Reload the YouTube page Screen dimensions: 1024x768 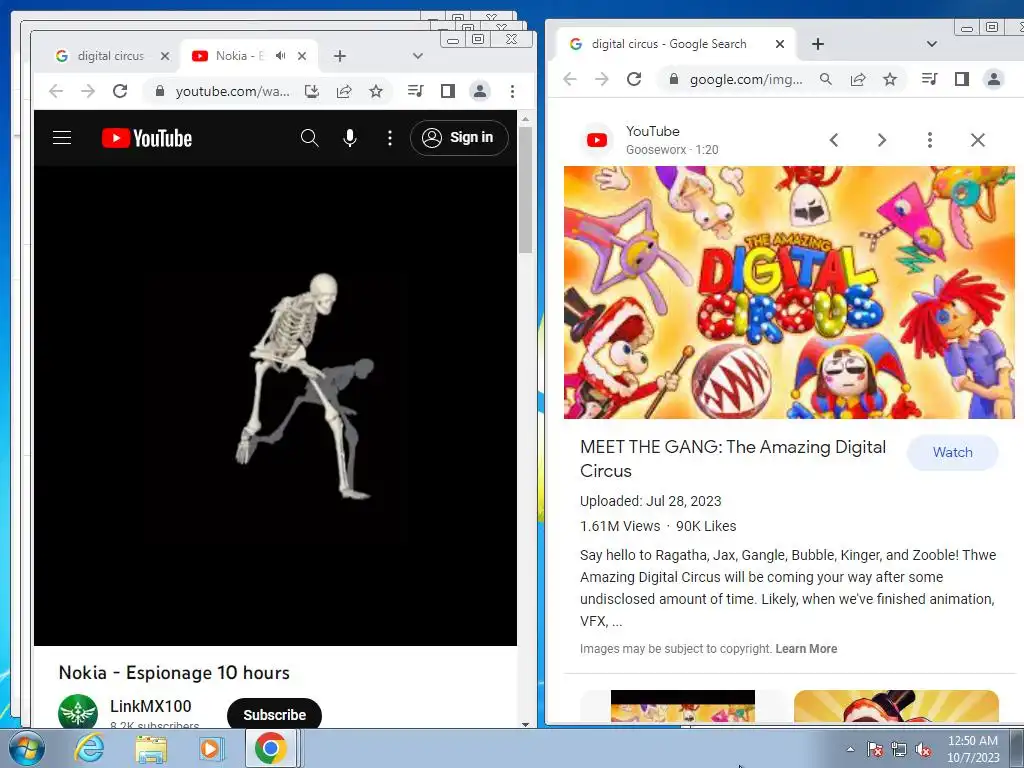(120, 91)
